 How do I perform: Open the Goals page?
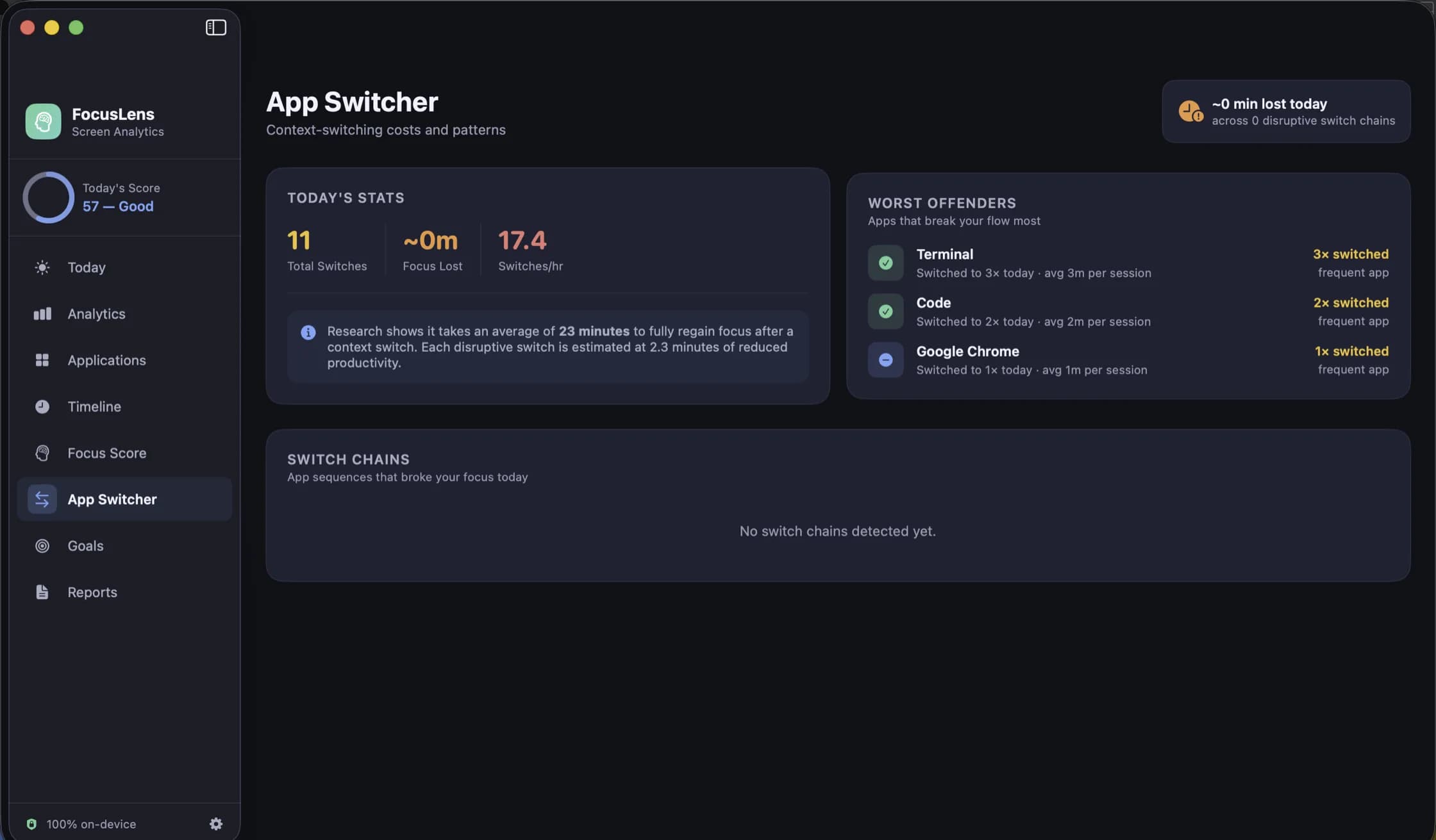point(124,546)
